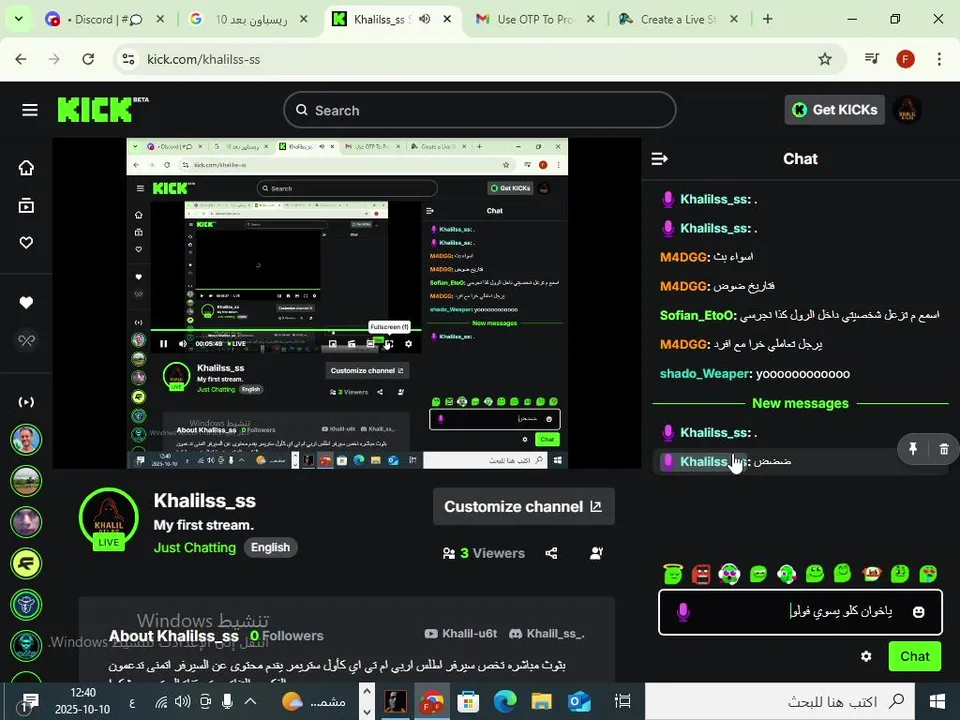The height and width of the screenshot is (720, 960).
Task: Open the emoji picker in chat input
Action: (x=918, y=612)
